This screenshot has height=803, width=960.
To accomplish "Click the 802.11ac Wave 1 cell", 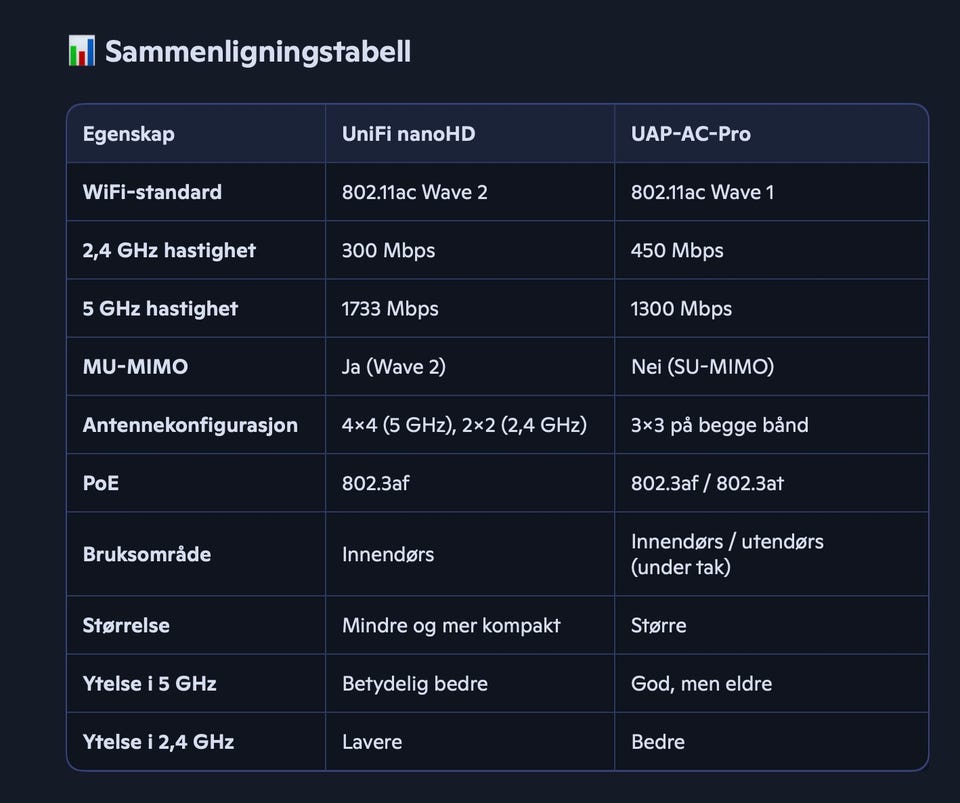I will [x=702, y=192].
